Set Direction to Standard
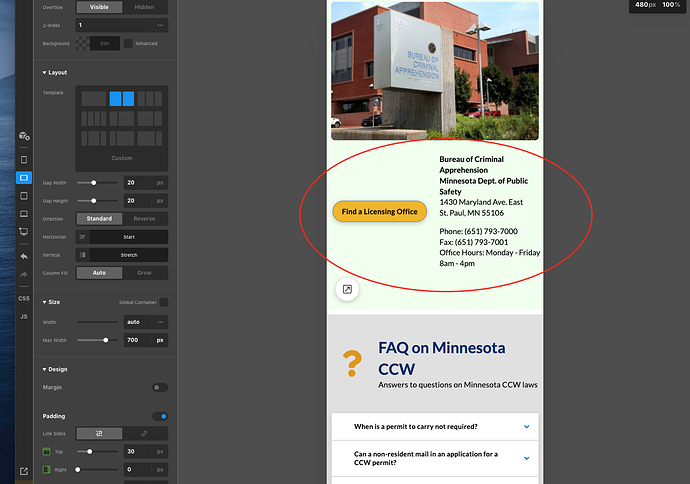The height and width of the screenshot is (484, 690). coord(99,219)
